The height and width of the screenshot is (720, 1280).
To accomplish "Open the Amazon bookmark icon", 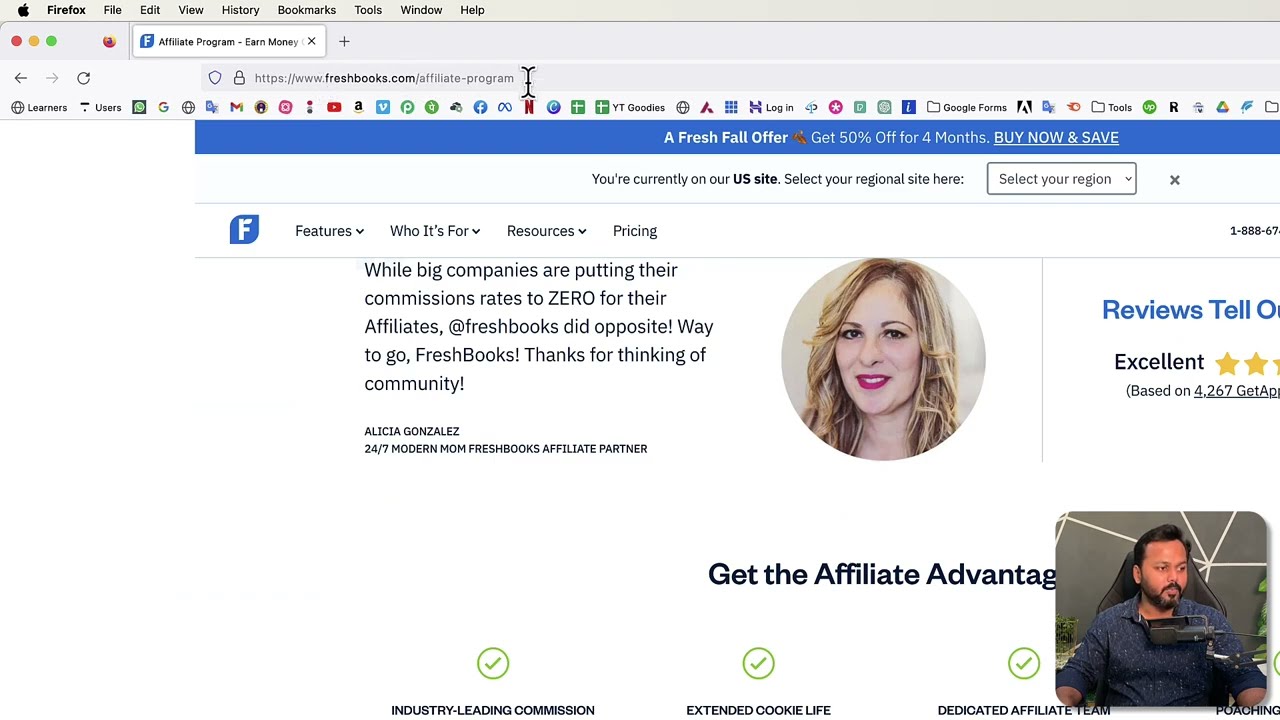I will coord(358,107).
